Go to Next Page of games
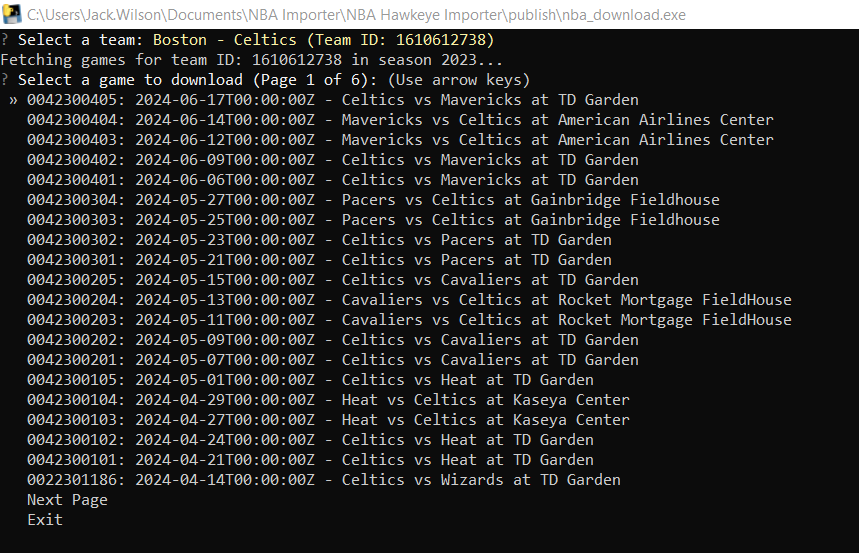This screenshot has width=859, height=553. coord(67,500)
